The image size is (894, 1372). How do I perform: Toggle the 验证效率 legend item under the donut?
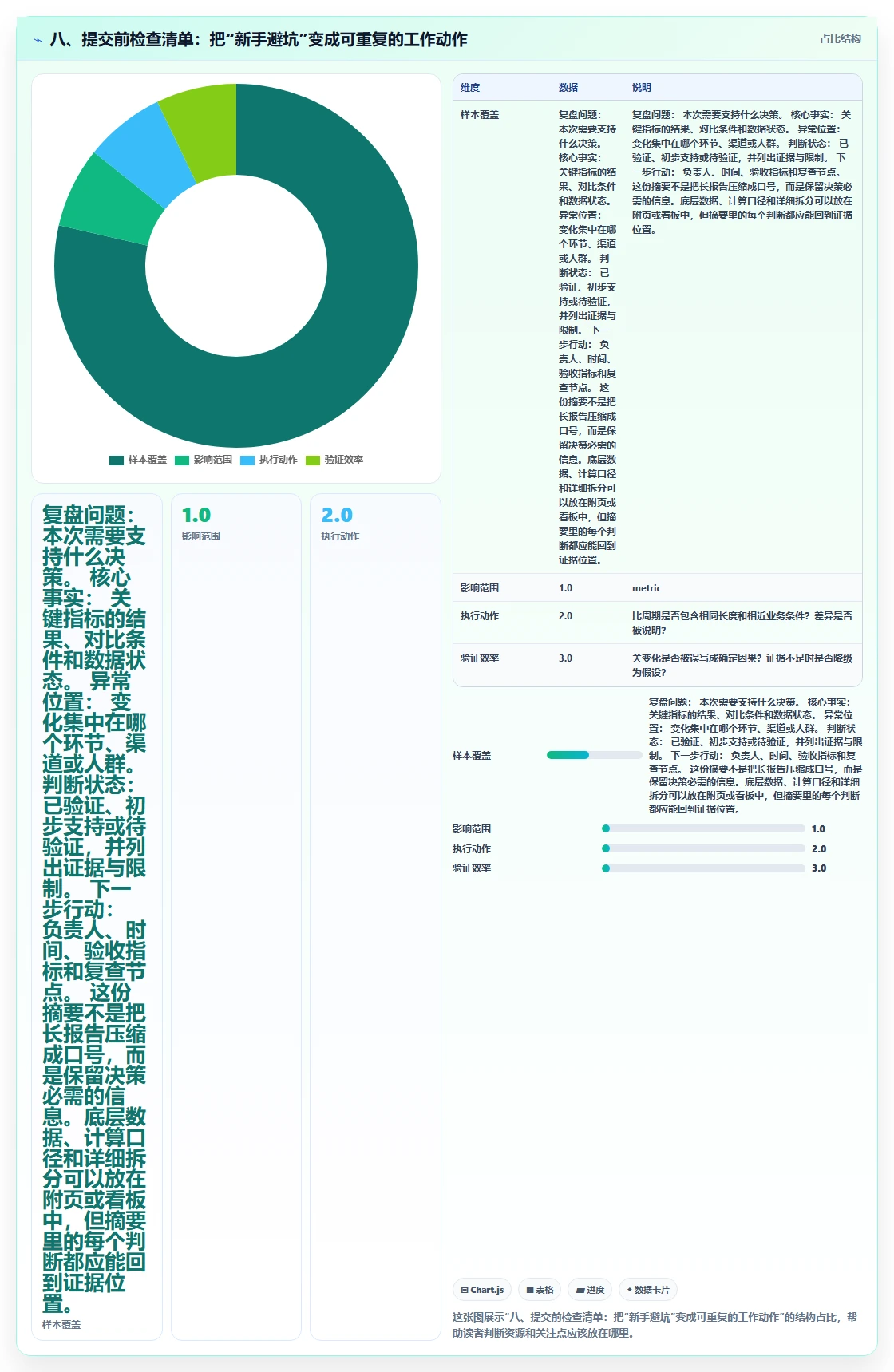[x=334, y=460]
